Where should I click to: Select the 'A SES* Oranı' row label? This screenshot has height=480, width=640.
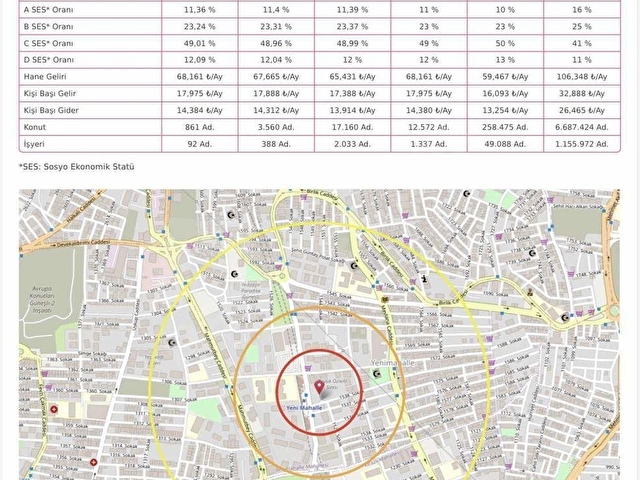(x=49, y=9)
